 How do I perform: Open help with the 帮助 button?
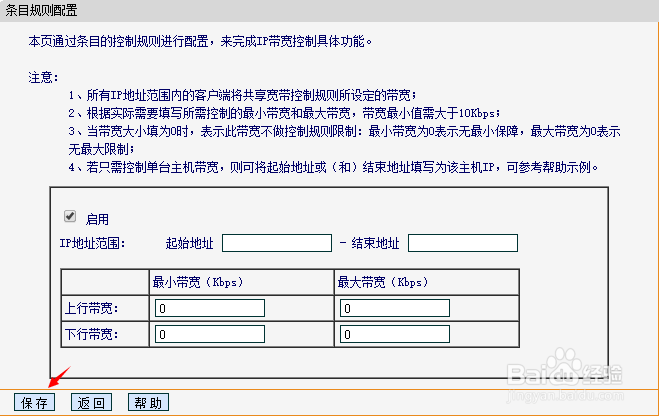(148, 402)
